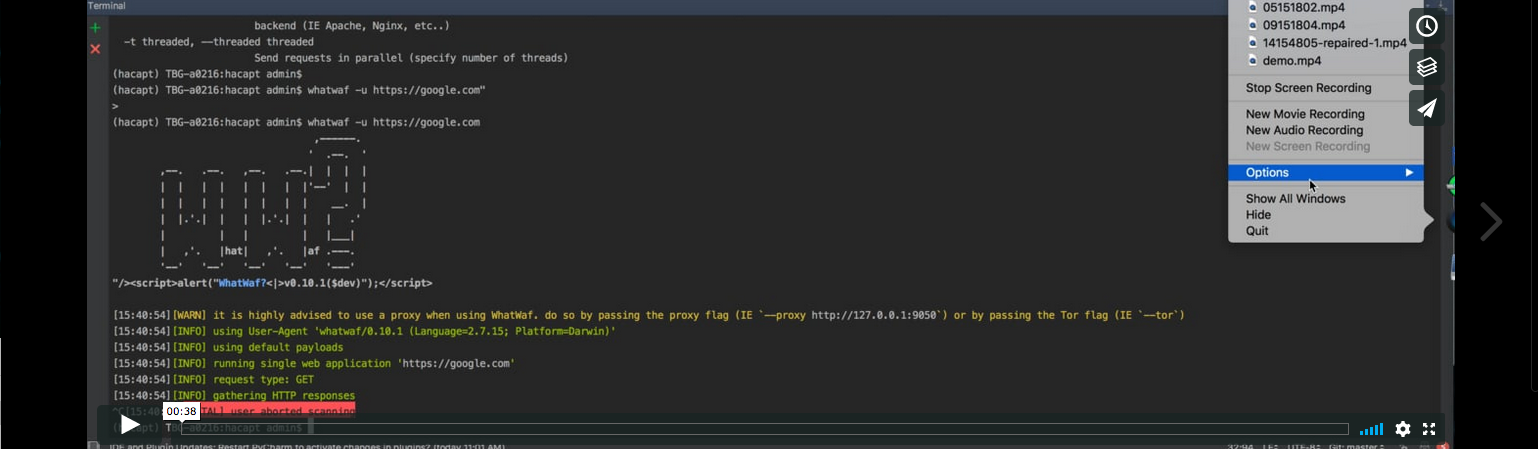Screen dimensions: 1538x449
Task: Share video with the paper plane icon
Action: pyautogui.click(x=1427, y=108)
